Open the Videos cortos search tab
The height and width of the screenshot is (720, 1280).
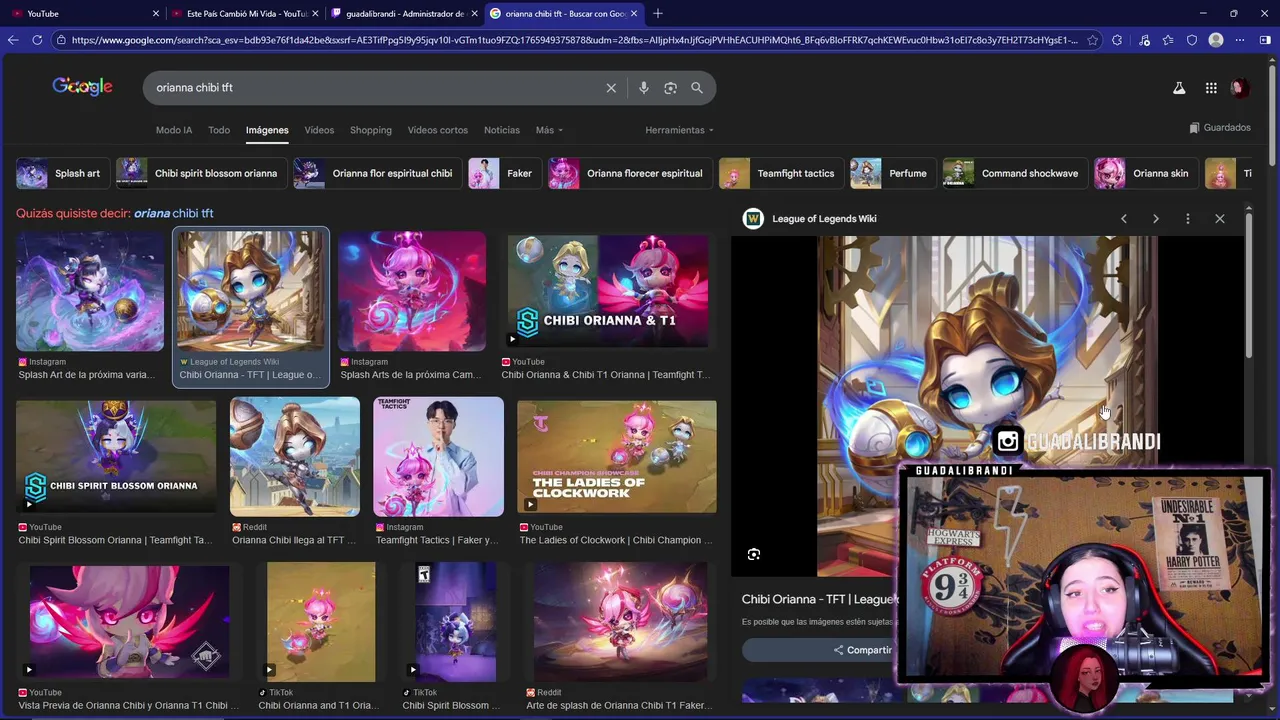[438, 130]
